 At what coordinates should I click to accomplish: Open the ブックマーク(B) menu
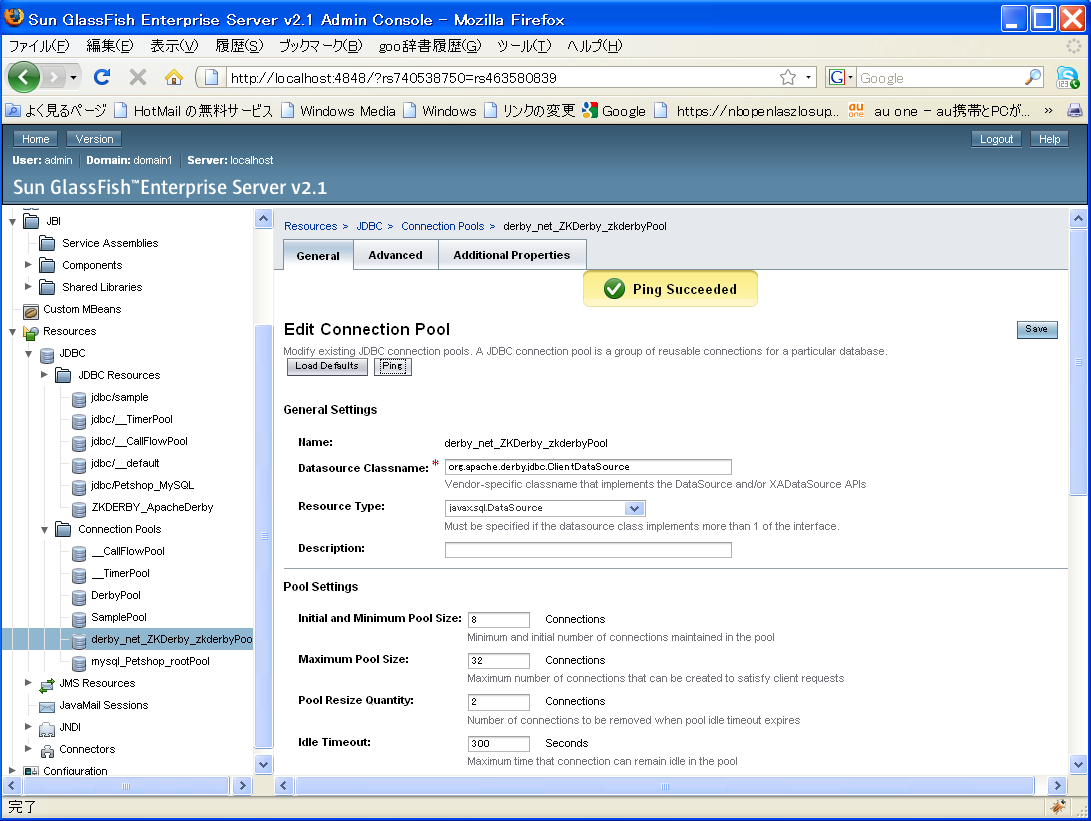320,46
